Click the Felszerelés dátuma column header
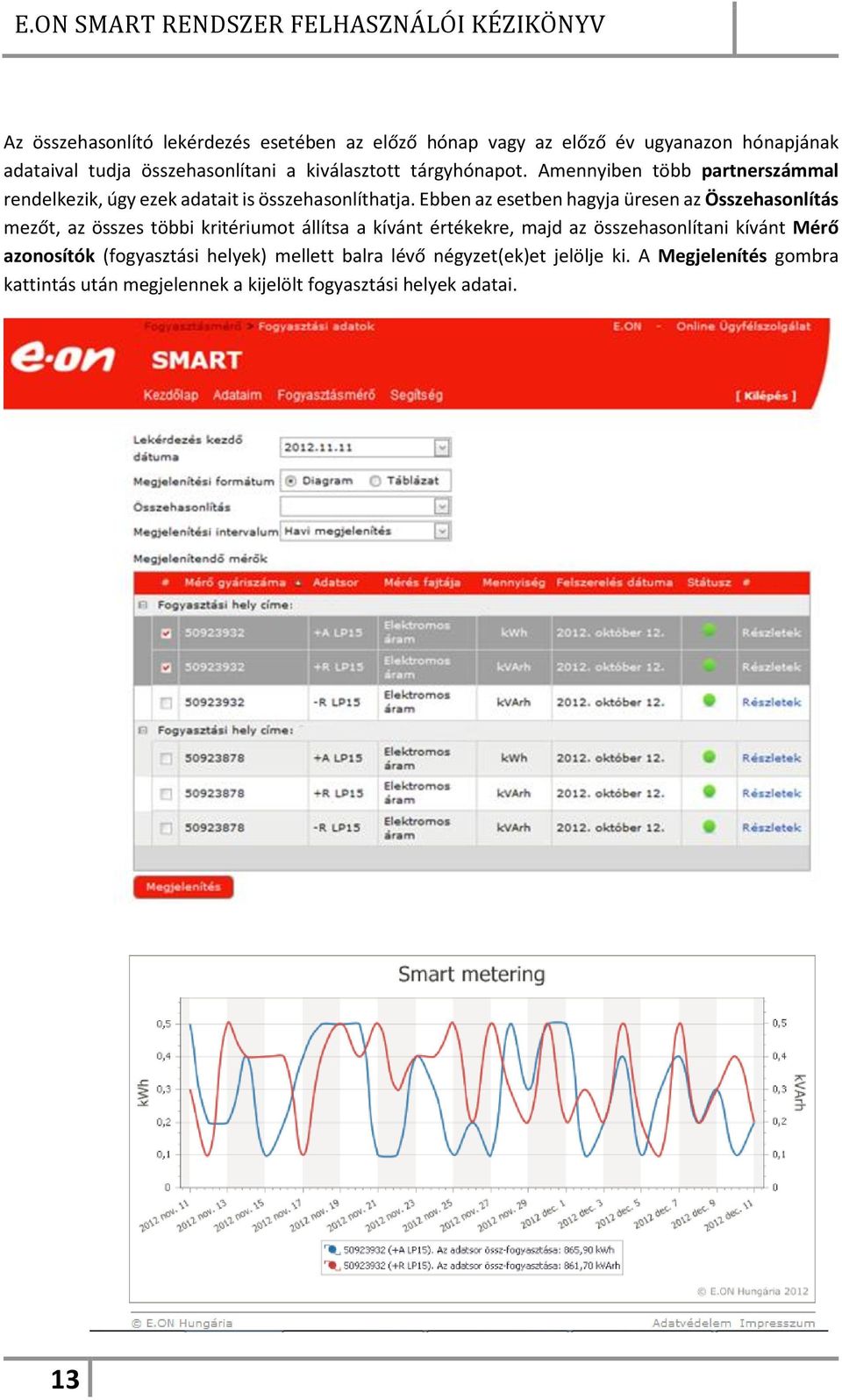Image resolution: width=842 pixels, height=1400 pixels. coord(614,582)
